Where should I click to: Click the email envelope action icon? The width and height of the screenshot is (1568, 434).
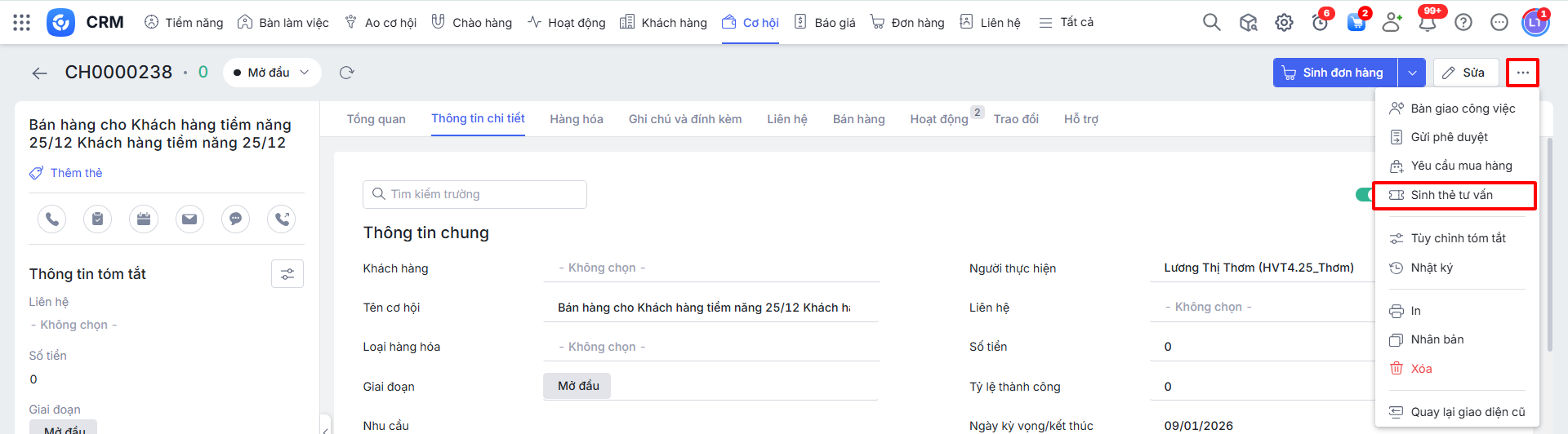coord(189,219)
